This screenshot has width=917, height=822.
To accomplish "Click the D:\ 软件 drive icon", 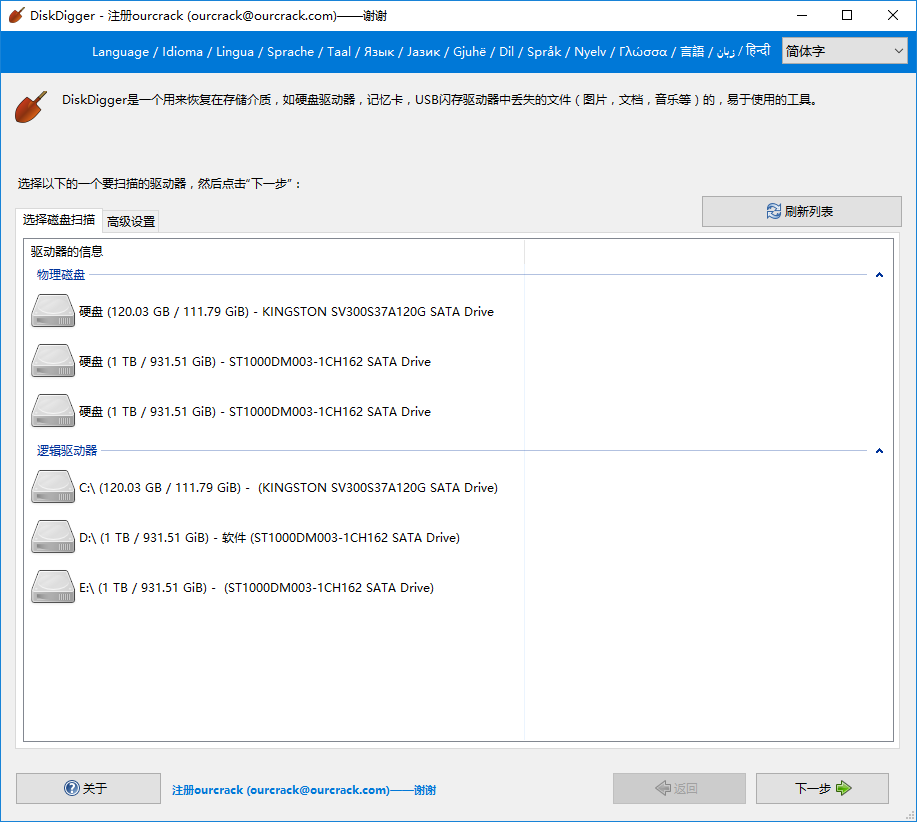I will click(x=53, y=537).
